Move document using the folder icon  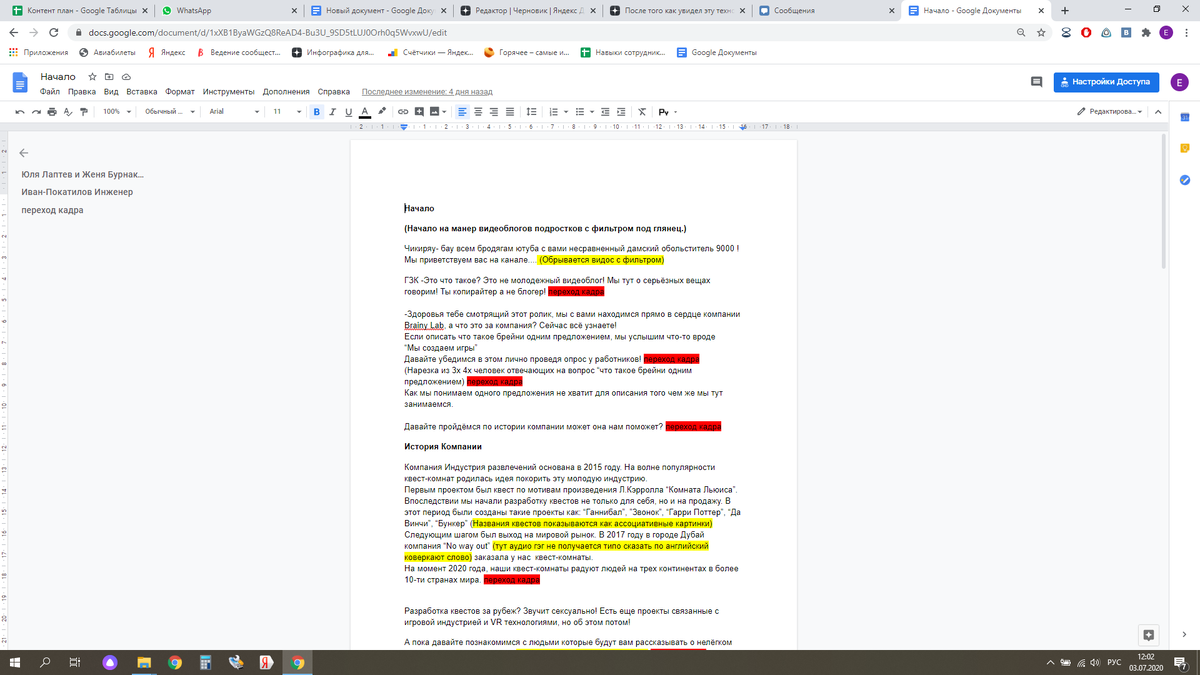pos(109,76)
